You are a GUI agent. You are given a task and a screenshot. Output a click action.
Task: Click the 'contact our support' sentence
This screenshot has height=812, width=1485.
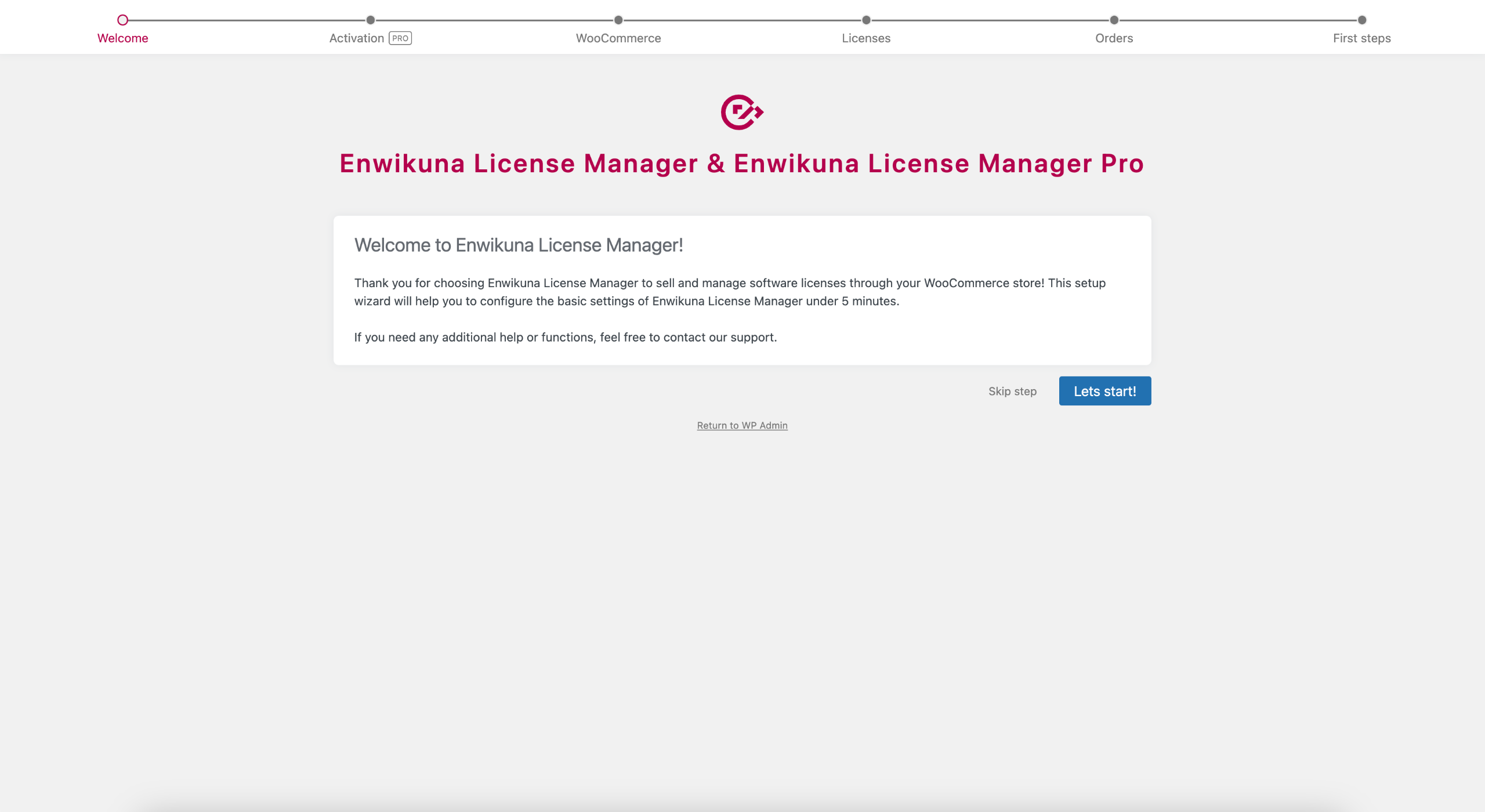(566, 337)
